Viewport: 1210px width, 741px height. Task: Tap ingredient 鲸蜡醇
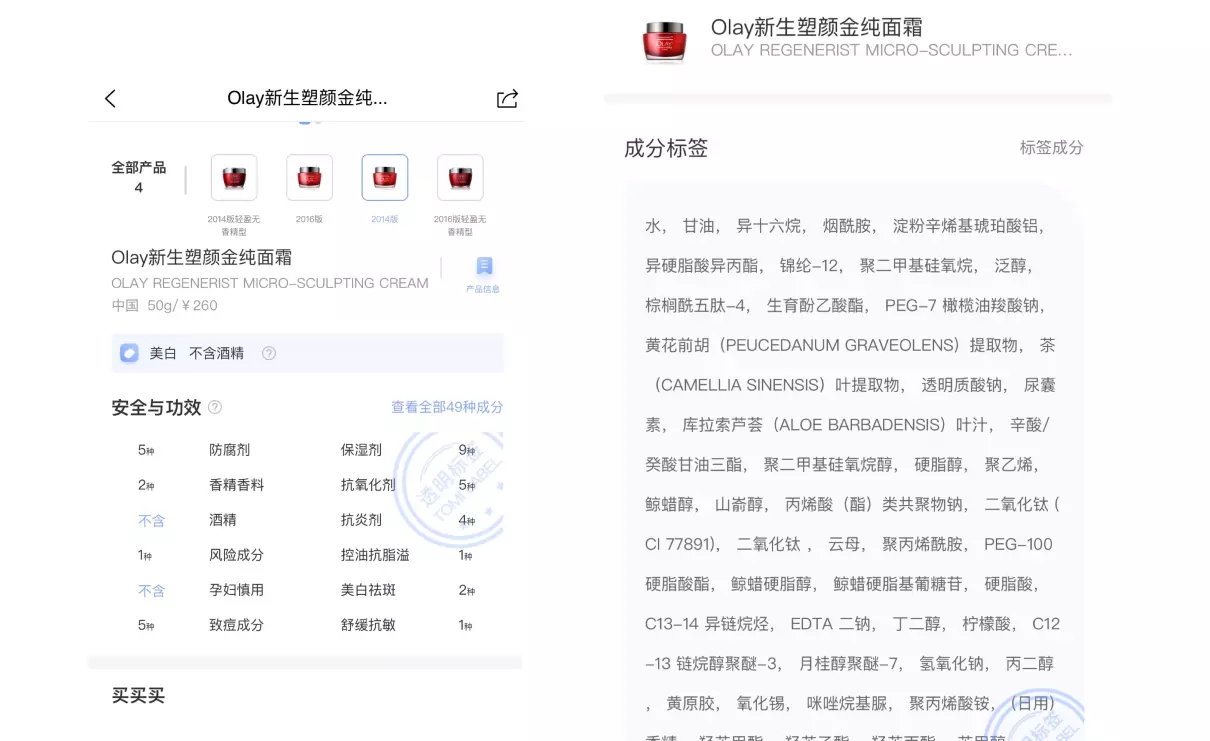[670, 504]
